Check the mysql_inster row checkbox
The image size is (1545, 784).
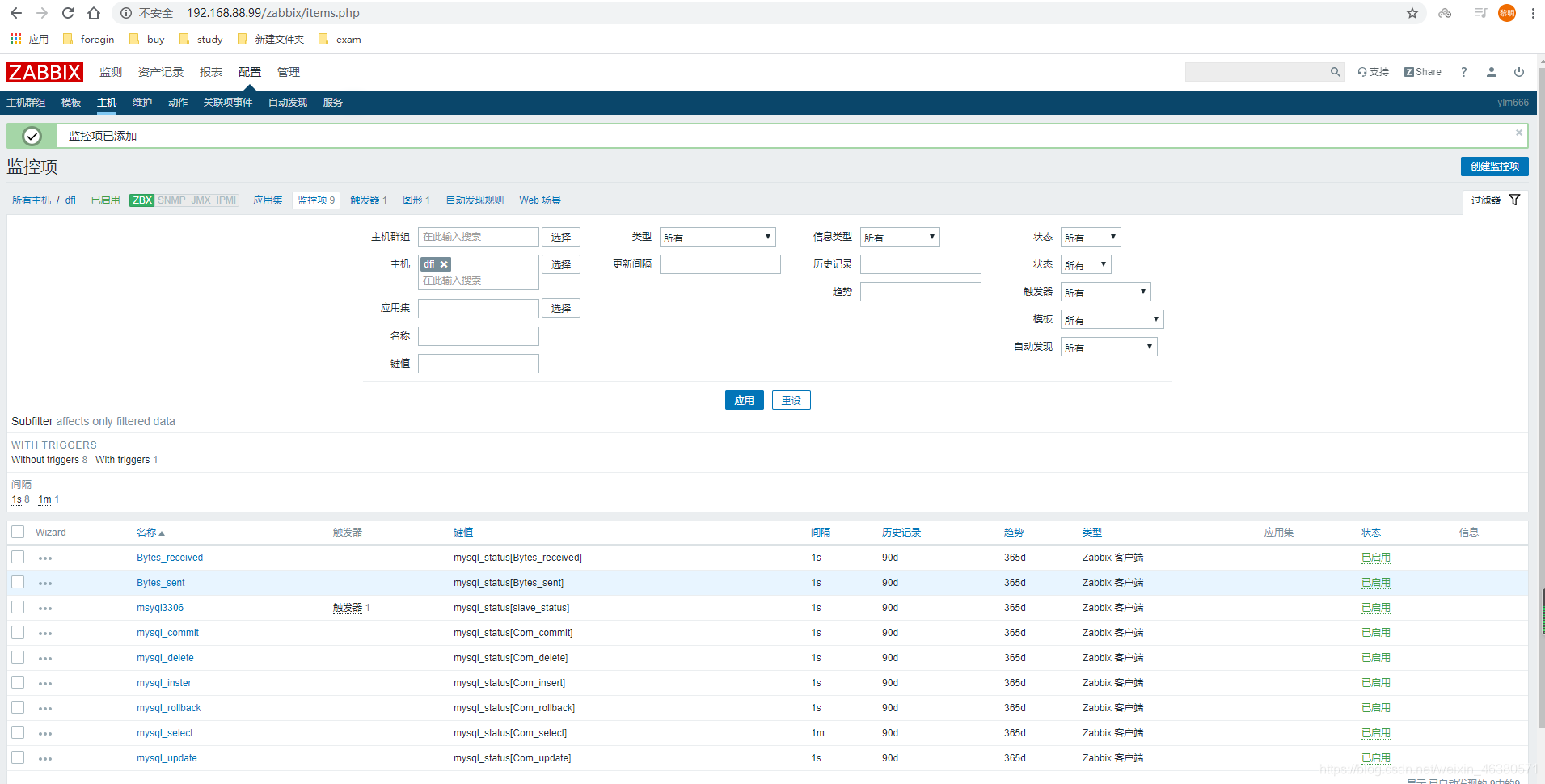(18, 682)
